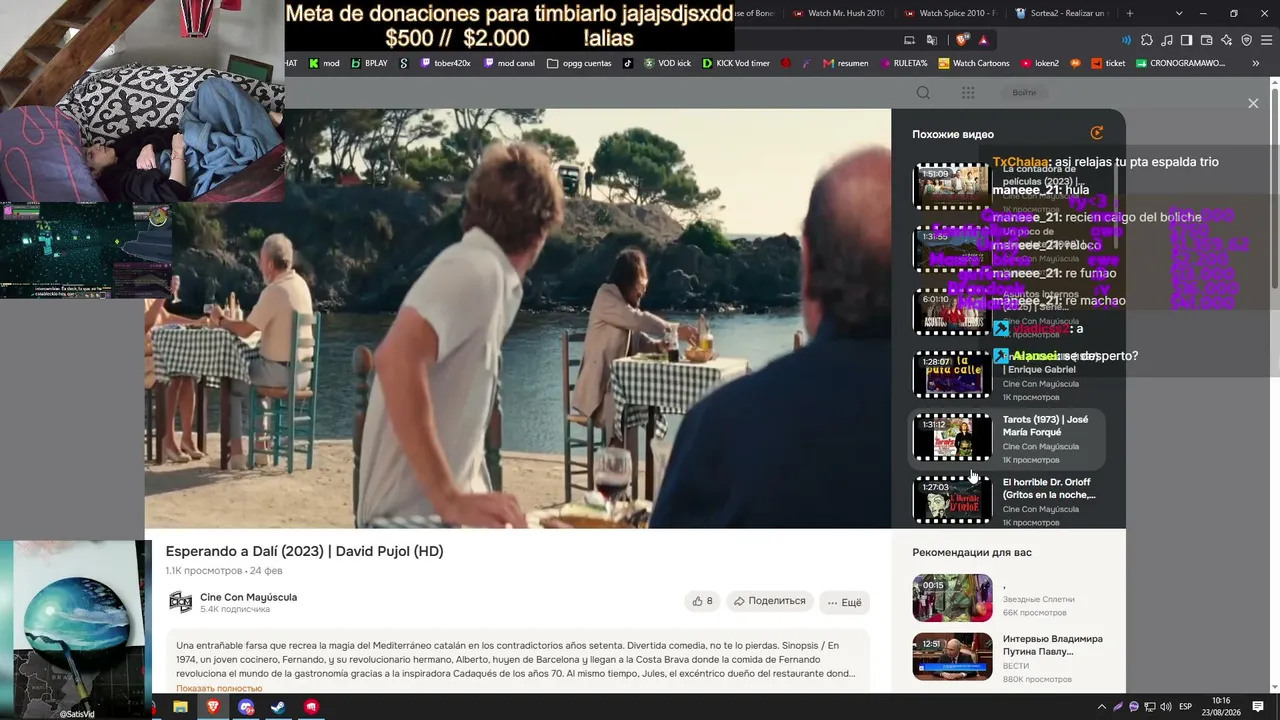Open Steam from the taskbar
Viewport: 1280px width, 720px height.
pos(278,707)
